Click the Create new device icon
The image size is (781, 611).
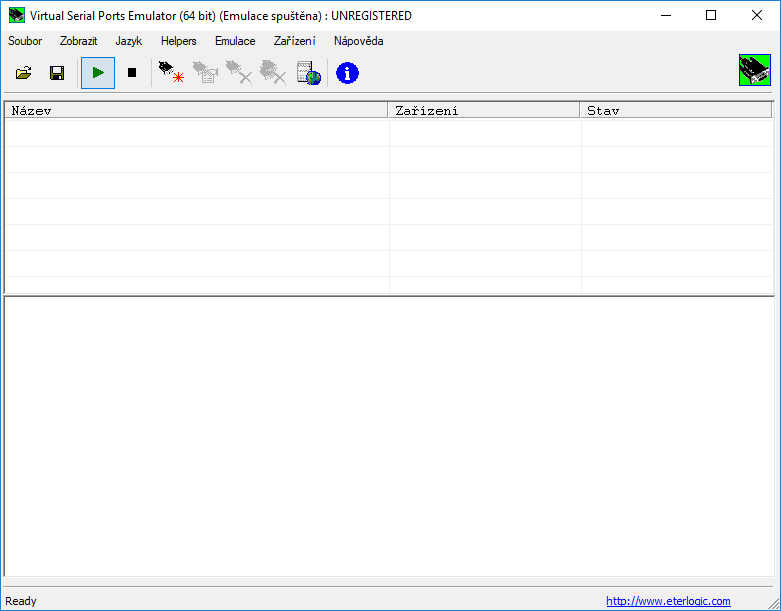(x=171, y=73)
